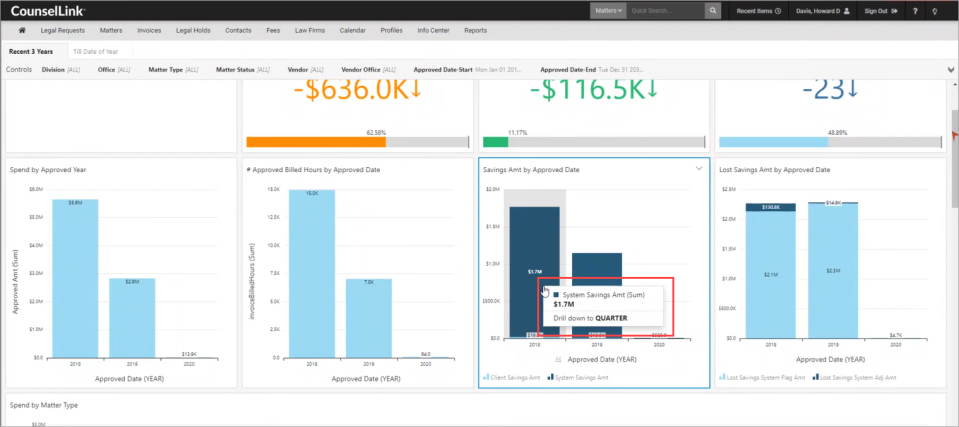Image resolution: width=959 pixels, height=427 pixels.
Task: Click the lightbulb tips icon
Action: coord(935,11)
